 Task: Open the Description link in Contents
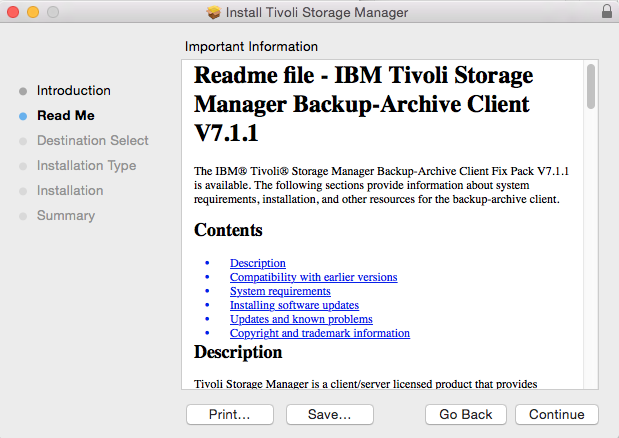point(258,263)
